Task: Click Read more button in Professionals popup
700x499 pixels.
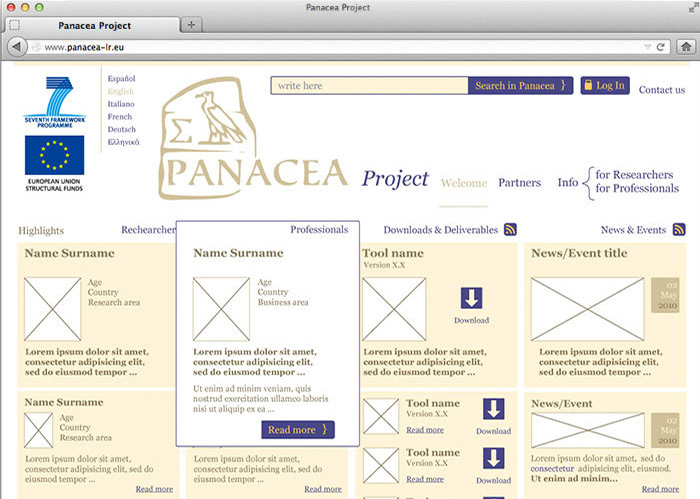Action: [298, 430]
